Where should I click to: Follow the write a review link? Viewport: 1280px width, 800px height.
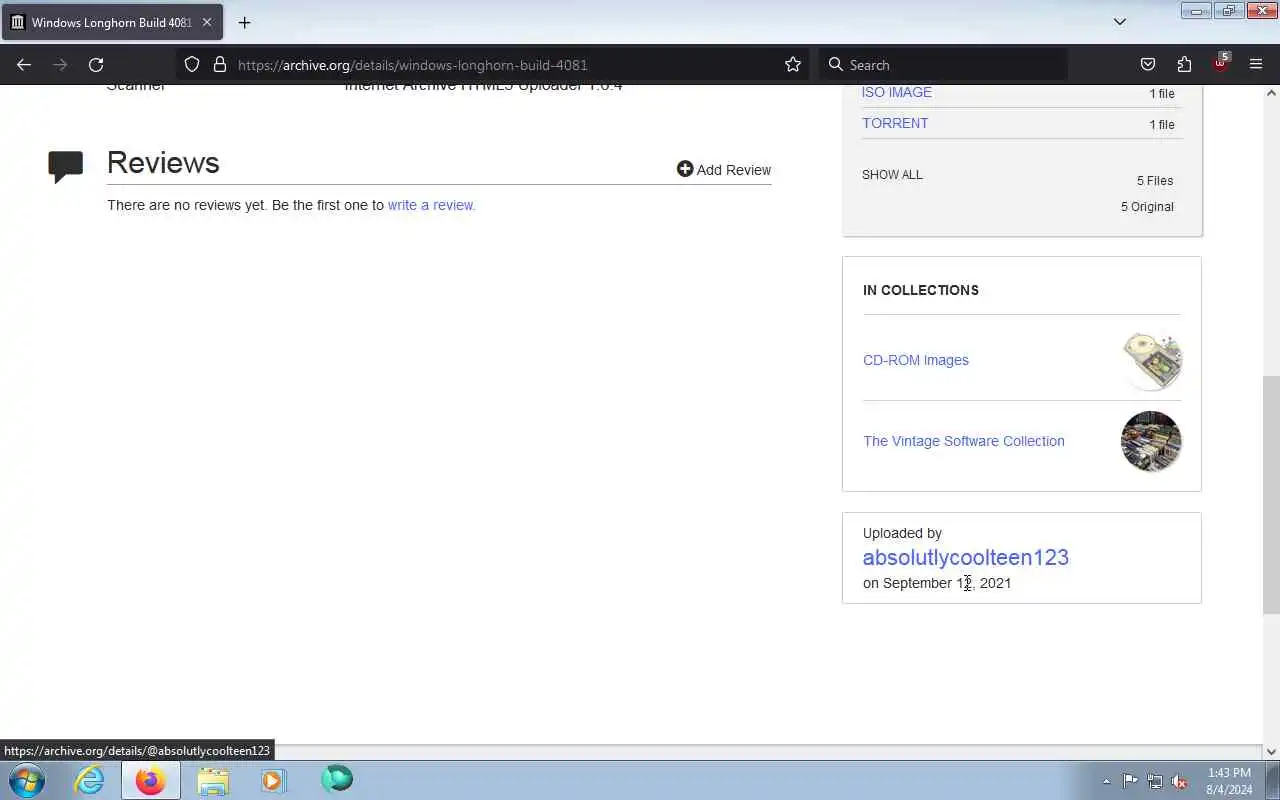[x=431, y=205]
